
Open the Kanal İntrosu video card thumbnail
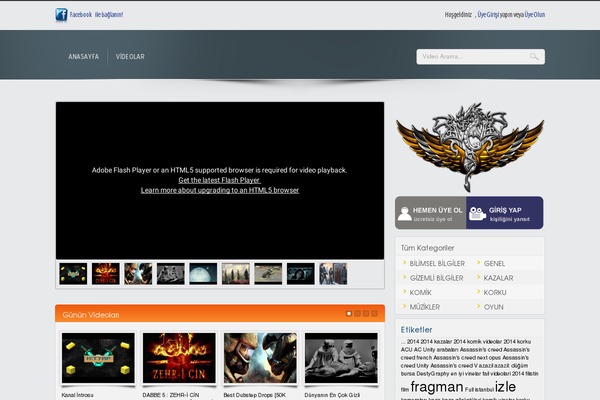point(98,358)
